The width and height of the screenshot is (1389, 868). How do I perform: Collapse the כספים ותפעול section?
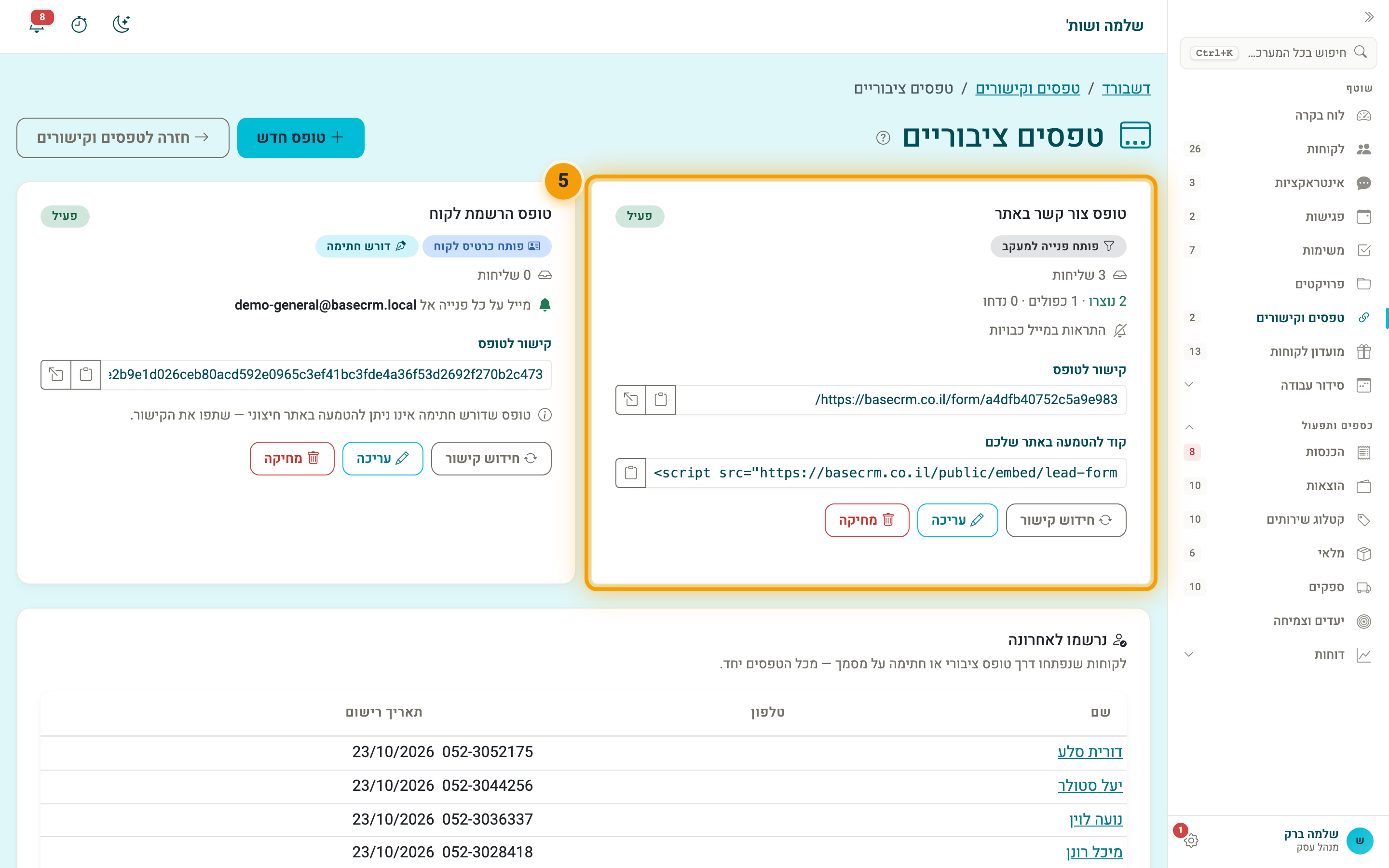(1189, 427)
